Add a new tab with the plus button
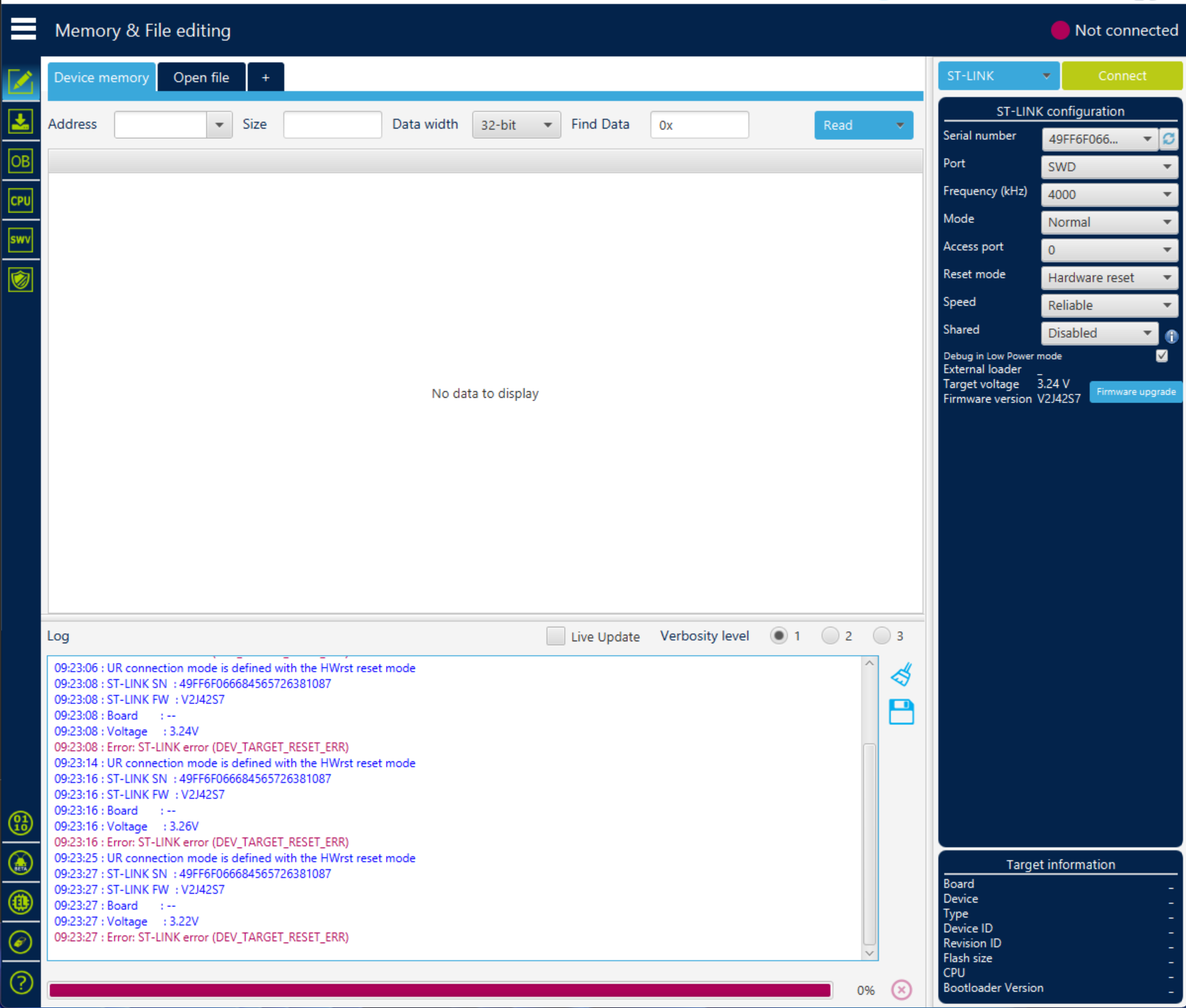Viewport: 1186px width, 1008px height. point(266,77)
